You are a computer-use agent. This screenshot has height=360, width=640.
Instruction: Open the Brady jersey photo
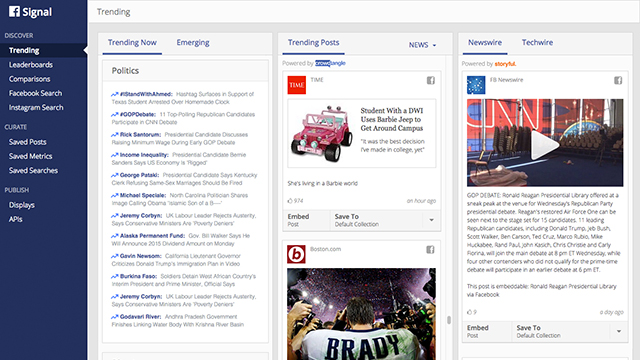[x=361, y=314]
